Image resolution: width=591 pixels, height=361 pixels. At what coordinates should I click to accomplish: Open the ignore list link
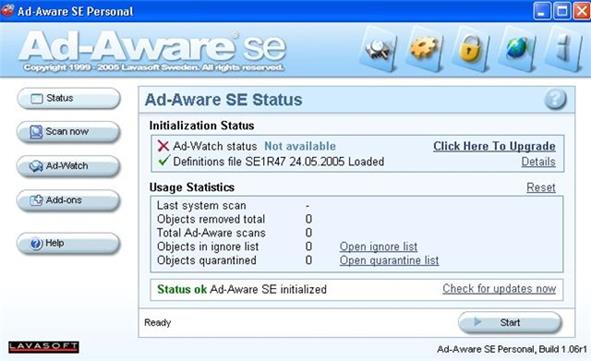378,246
